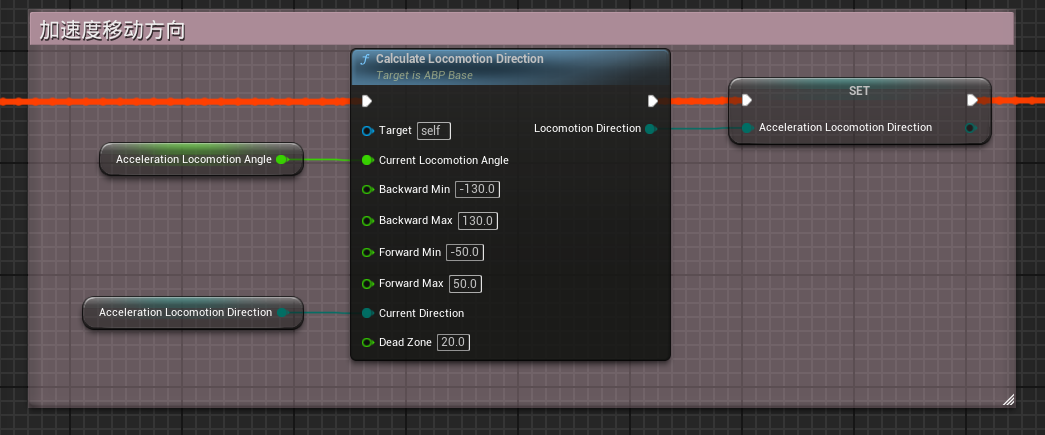Click the 'Locomotion Direction' output label
Screen dimensions: 1045x435
click(x=587, y=128)
